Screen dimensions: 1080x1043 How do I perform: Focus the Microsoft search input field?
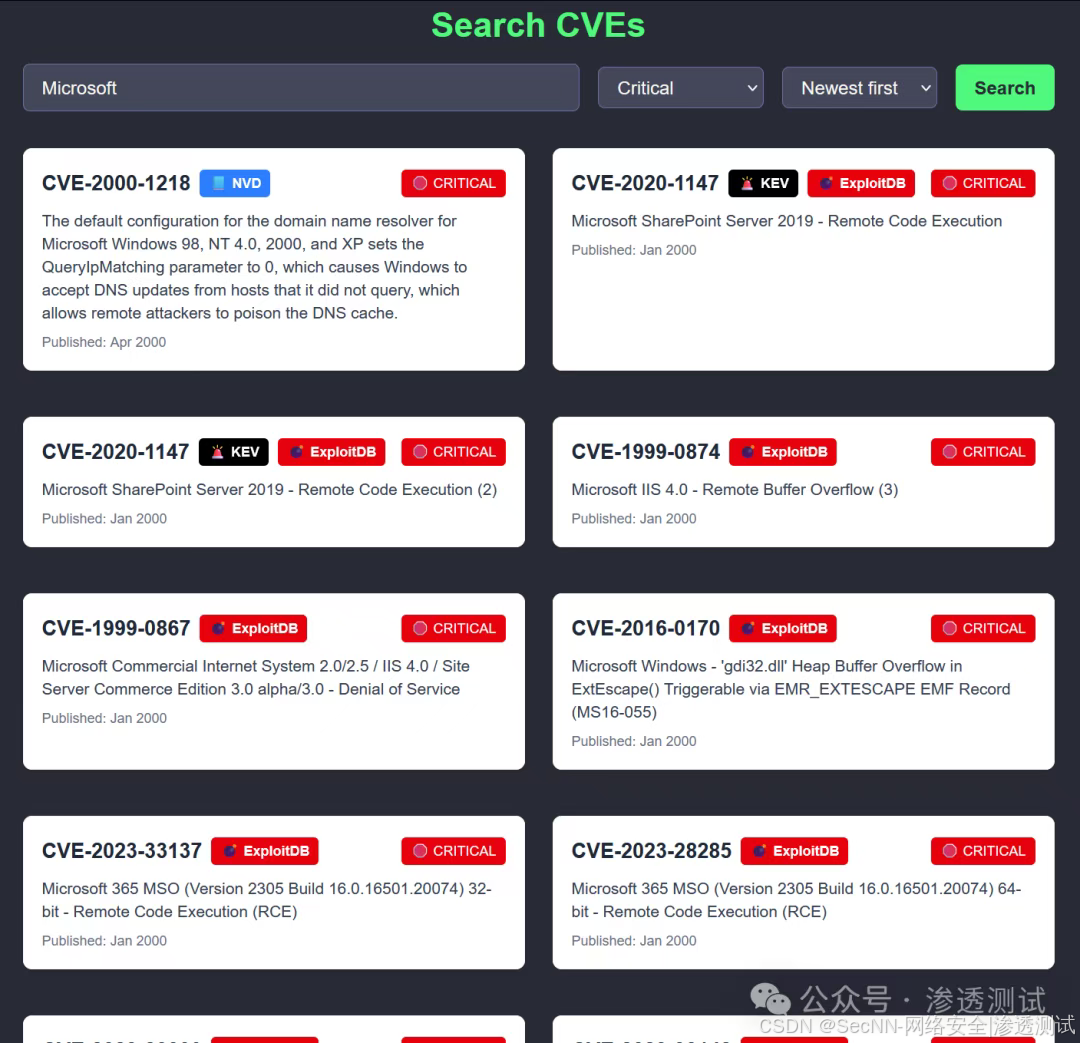[x=301, y=87]
